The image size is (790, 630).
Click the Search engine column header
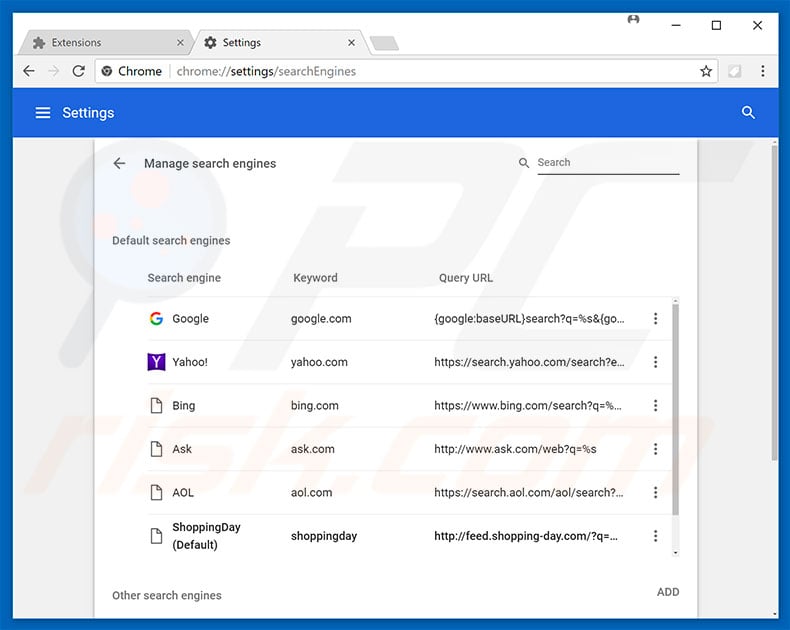click(x=184, y=278)
